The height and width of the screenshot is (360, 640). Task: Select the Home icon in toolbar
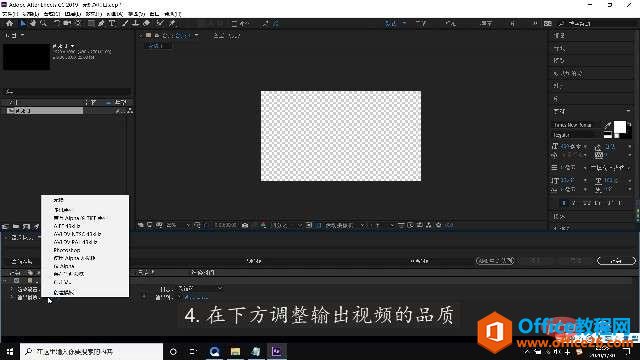point(9,24)
